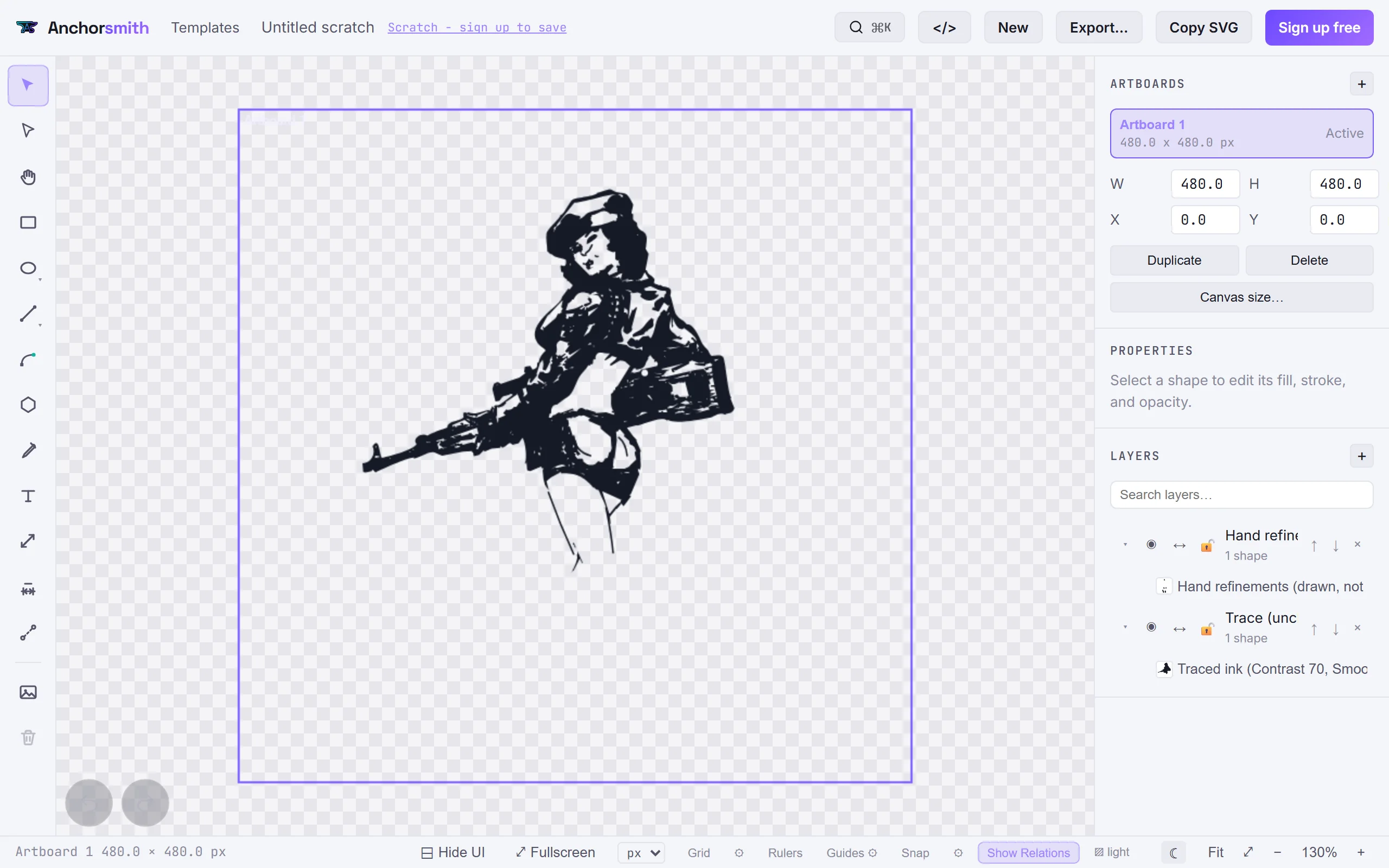Select the Direct Select node tool
Image resolution: width=1389 pixels, height=868 pixels.
click(28, 131)
